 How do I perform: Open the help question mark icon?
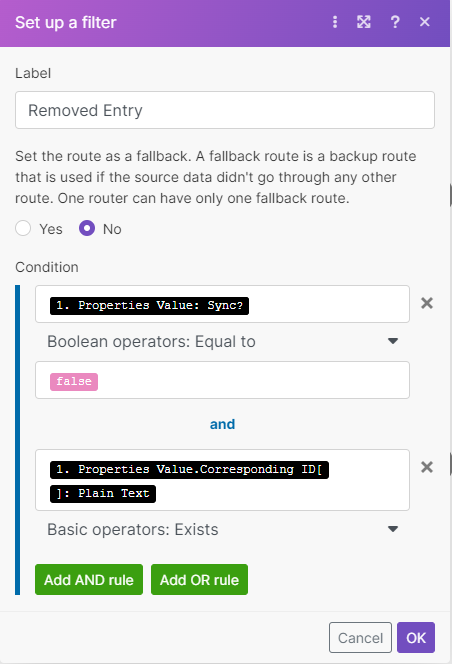point(395,22)
